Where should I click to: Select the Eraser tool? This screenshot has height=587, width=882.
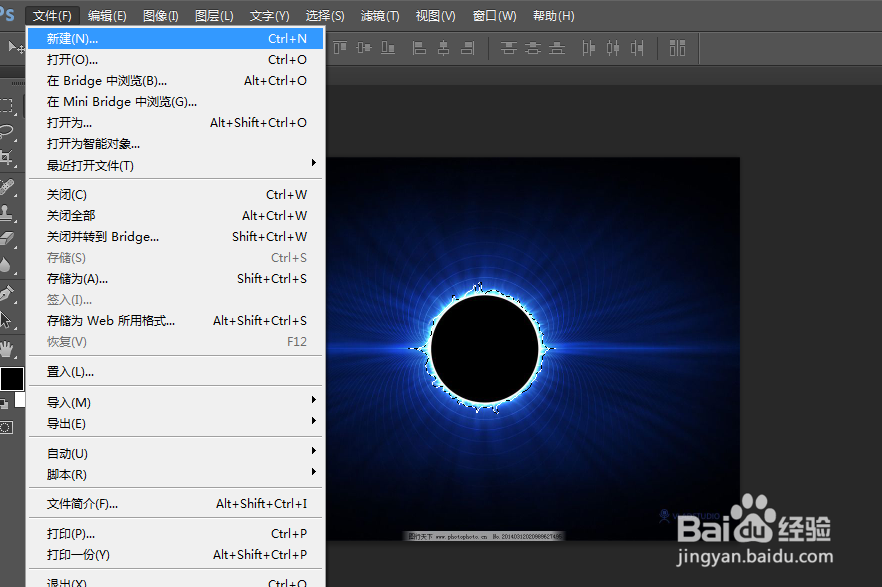7,238
